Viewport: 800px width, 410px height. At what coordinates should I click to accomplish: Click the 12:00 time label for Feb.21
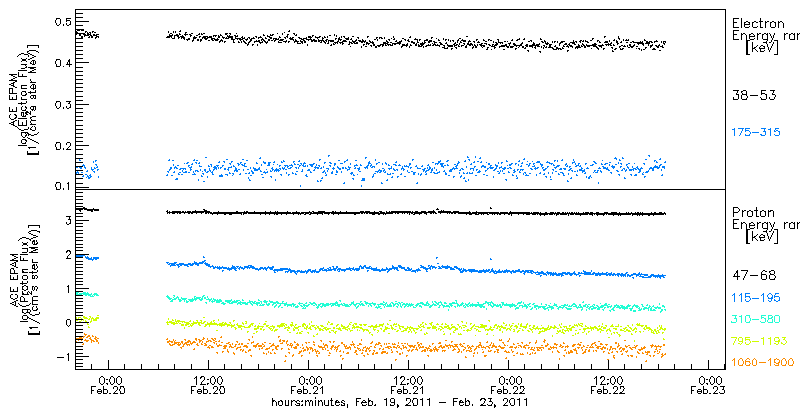[408, 380]
